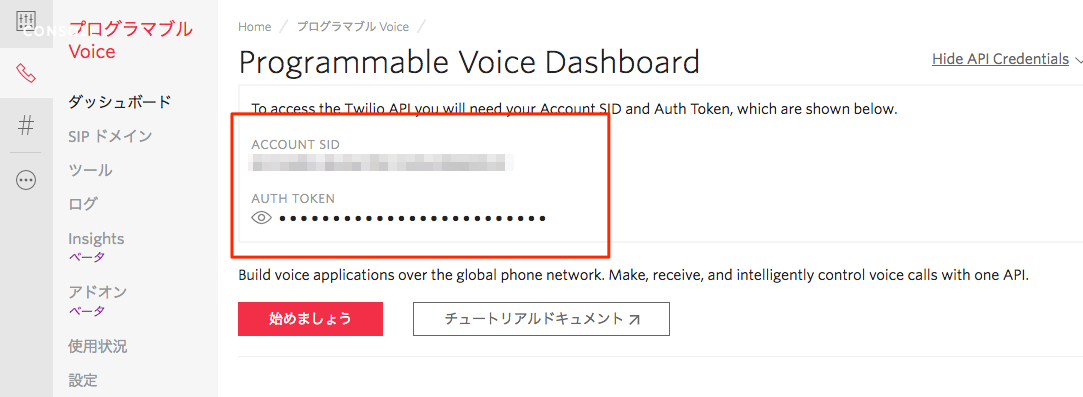Click the blurred Account SID value
The width and height of the screenshot is (1083, 397).
point(382,164)
